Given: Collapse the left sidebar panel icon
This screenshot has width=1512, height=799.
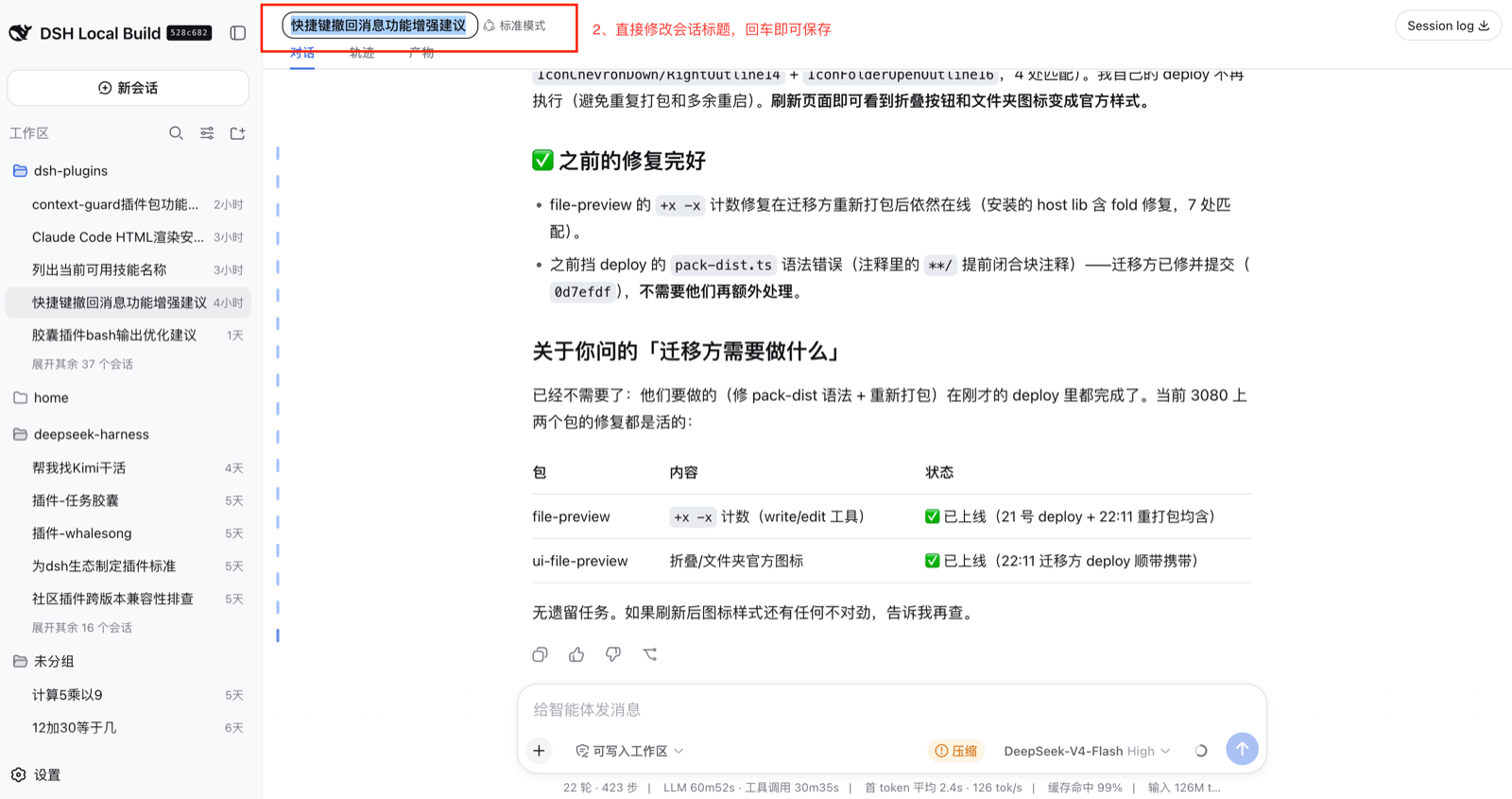Looking at the screenshot, I should 238,33.
